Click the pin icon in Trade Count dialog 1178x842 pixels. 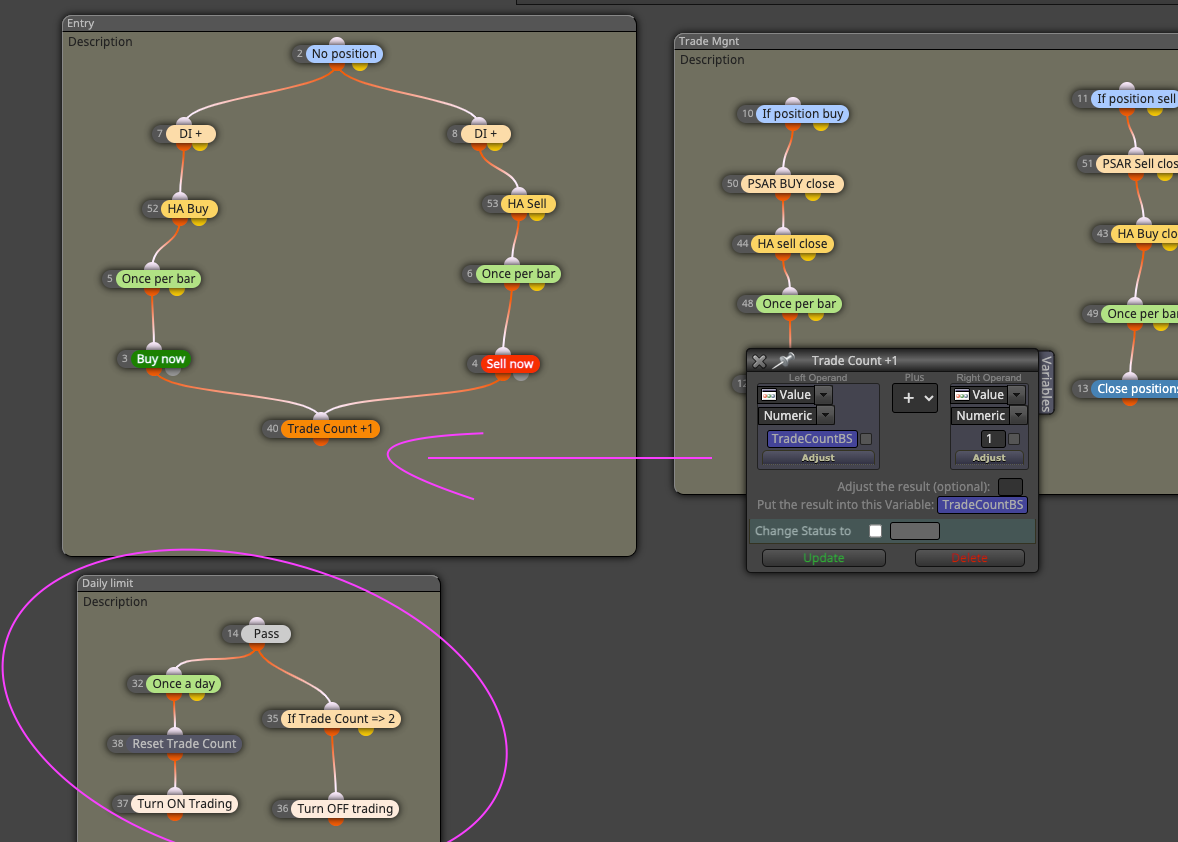[783, 361]
